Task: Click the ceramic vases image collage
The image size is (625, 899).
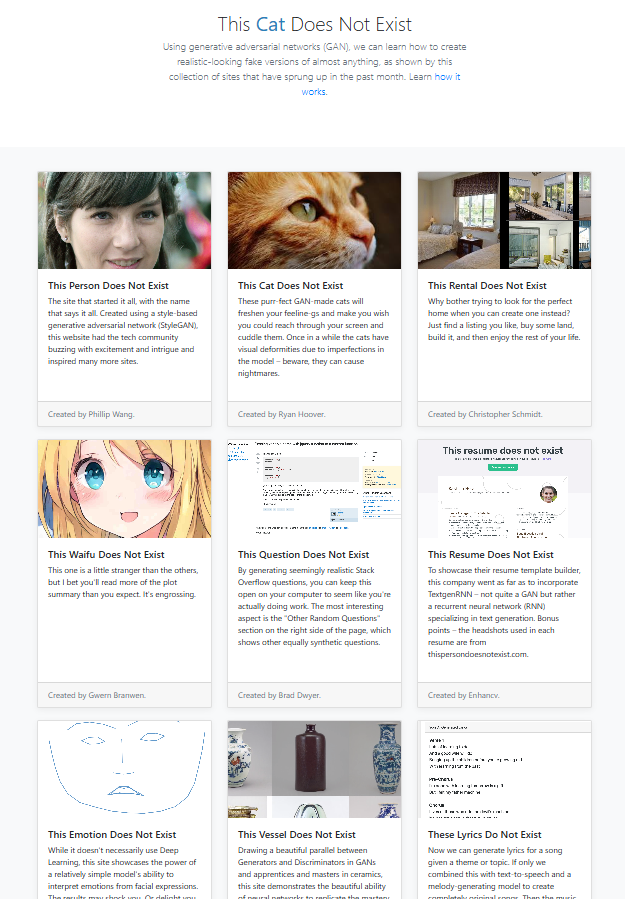Action: coord(314,769)
